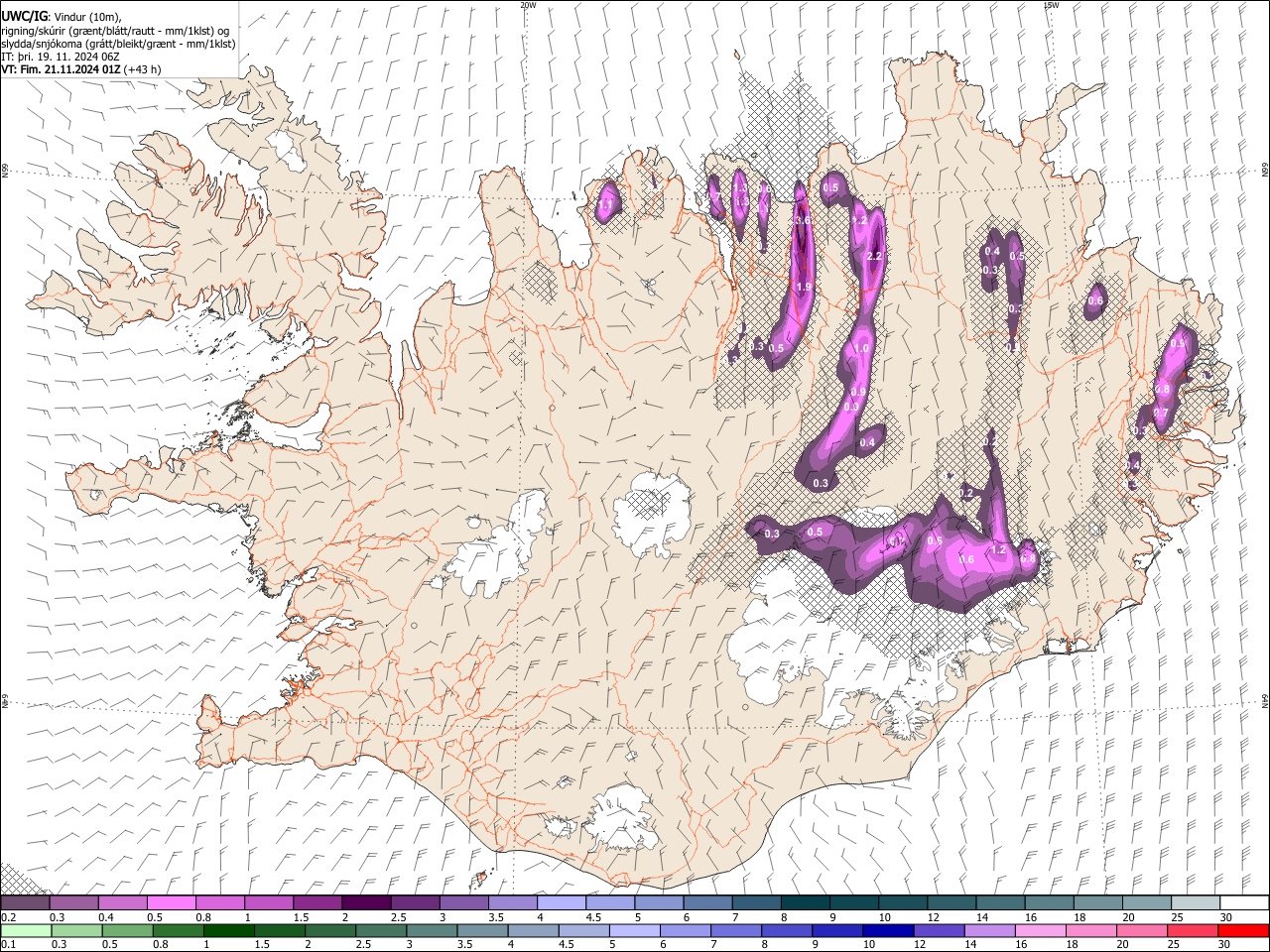The width and height of the screenshot is (1270, 952).
Task: Click the 'rigning/skúrir' legend description line
Action: (115, 31)
